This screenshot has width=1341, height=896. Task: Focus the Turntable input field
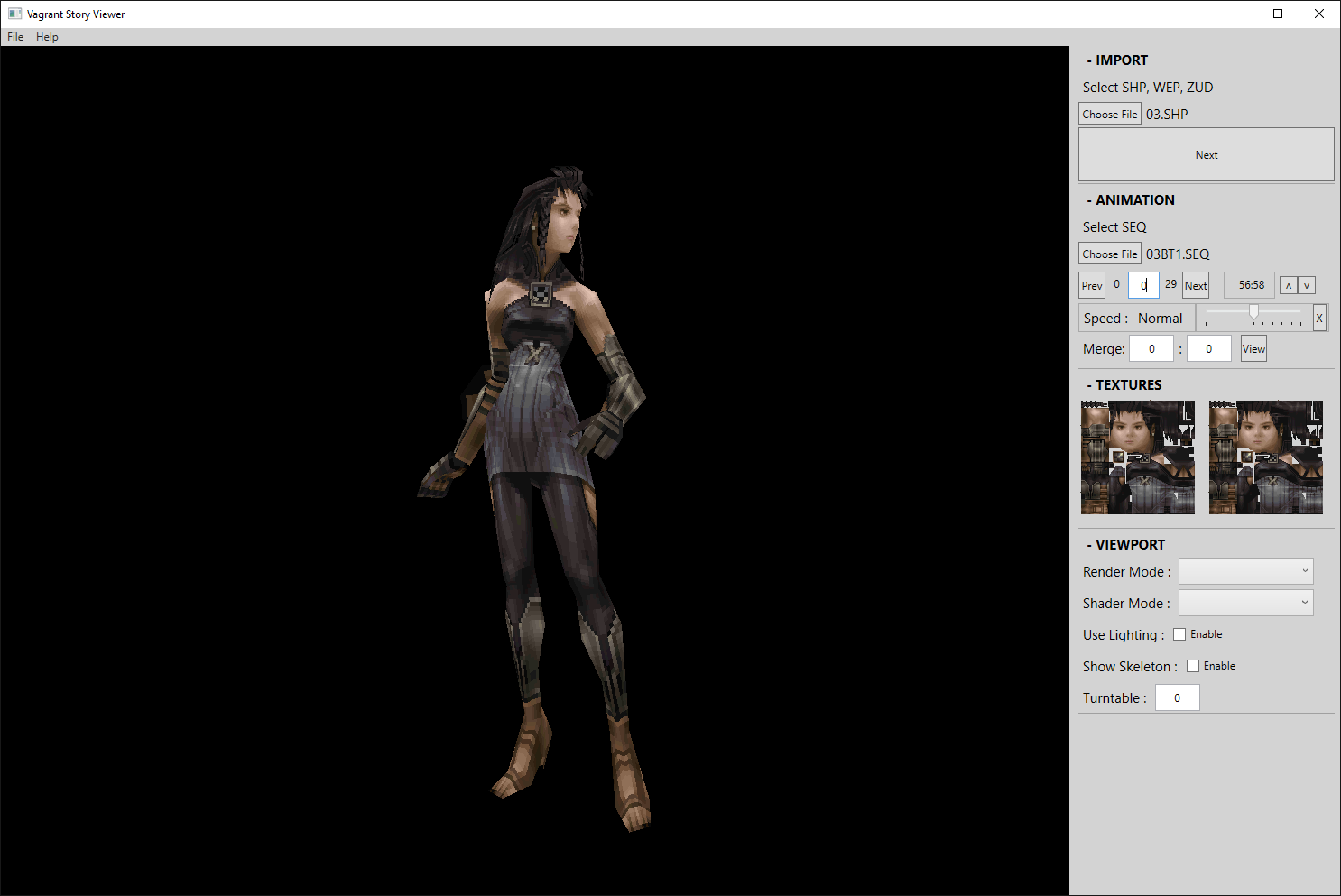1178,697
